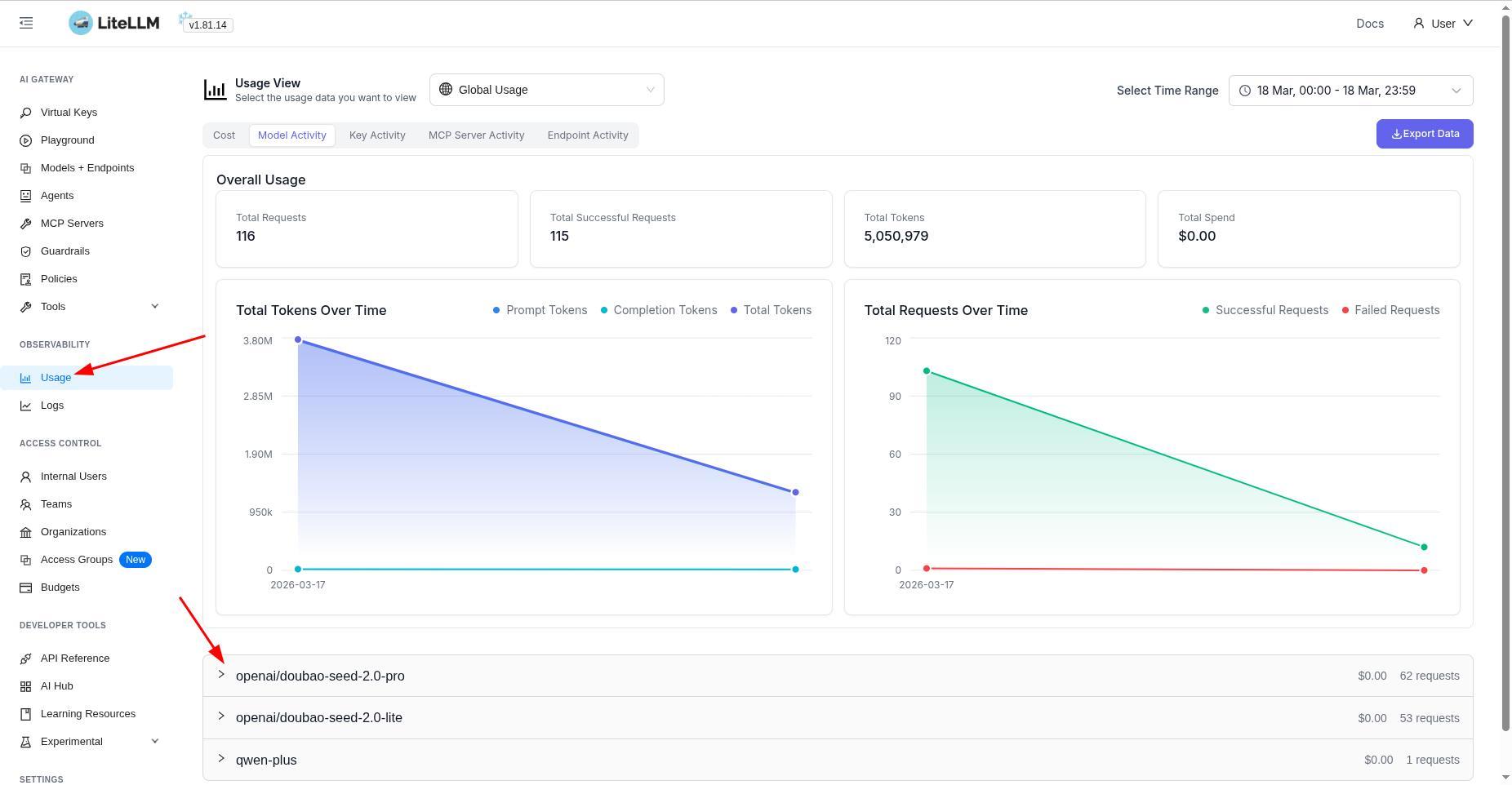This screenshot has height=785, width=1512.
Task: Click the Total Tokens 5,050,979 card
Action: (x=994, y=228)
